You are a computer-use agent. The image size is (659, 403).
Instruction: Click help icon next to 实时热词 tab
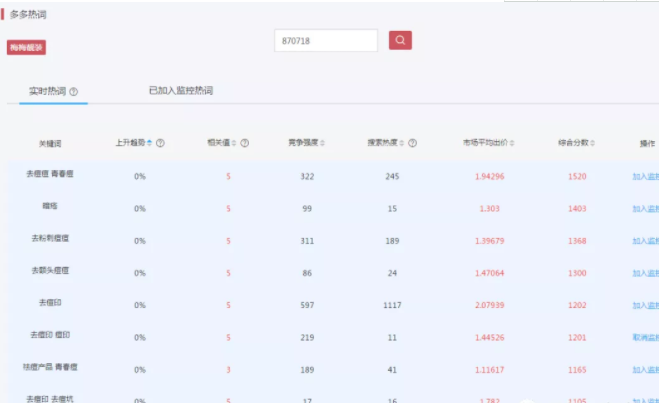[x=74, y=91]
